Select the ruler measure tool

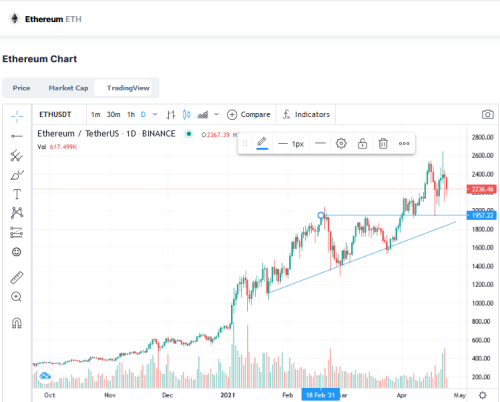click(x=17, y=277)
